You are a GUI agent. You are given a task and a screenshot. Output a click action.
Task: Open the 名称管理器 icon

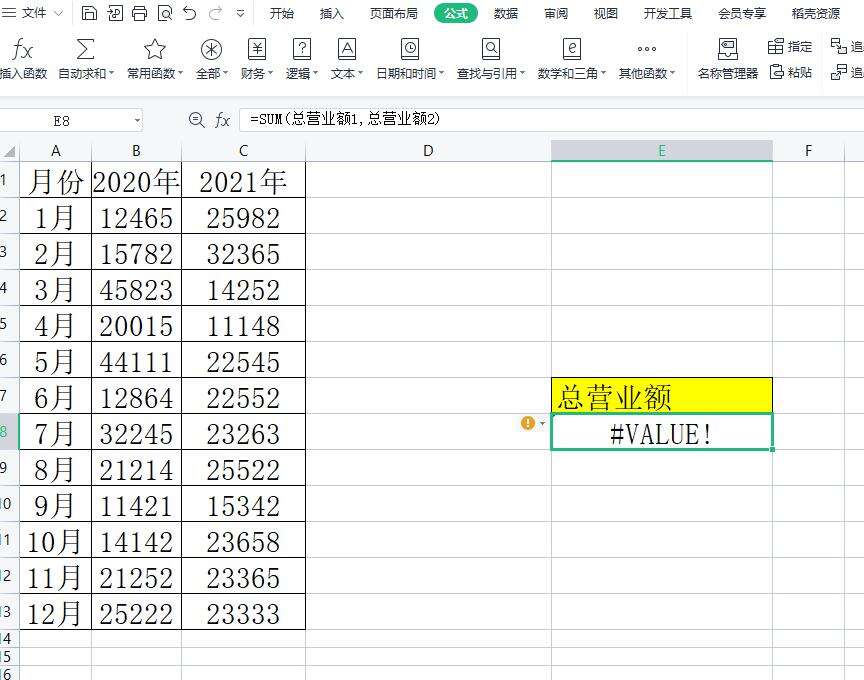coord(728,49)
